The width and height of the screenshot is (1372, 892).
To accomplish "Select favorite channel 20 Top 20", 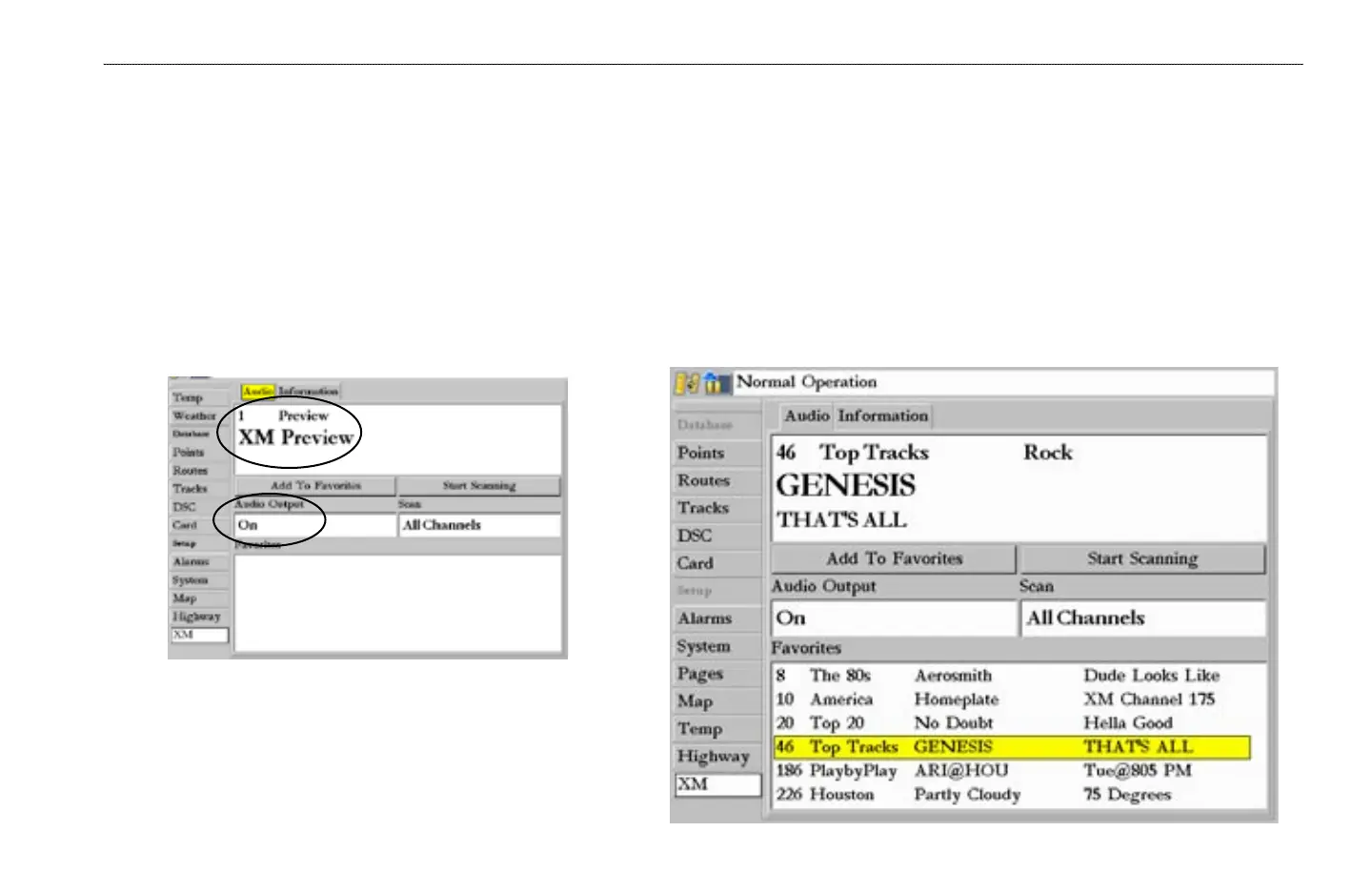I will click(1012, 723).
